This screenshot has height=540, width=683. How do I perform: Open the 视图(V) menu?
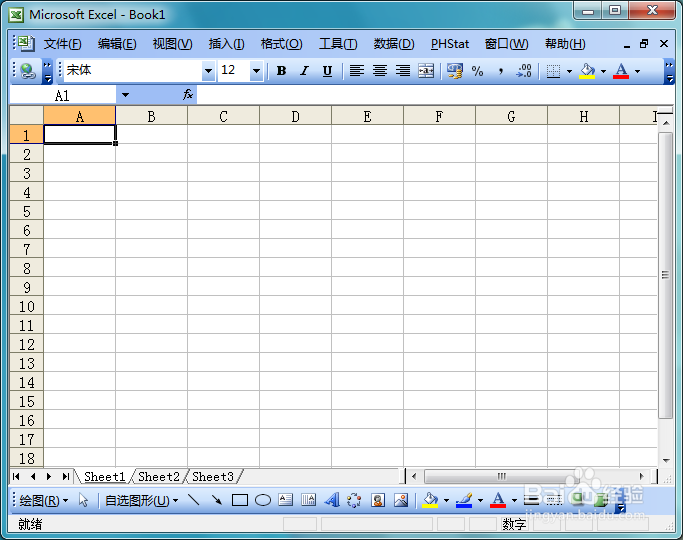(172, 44)
